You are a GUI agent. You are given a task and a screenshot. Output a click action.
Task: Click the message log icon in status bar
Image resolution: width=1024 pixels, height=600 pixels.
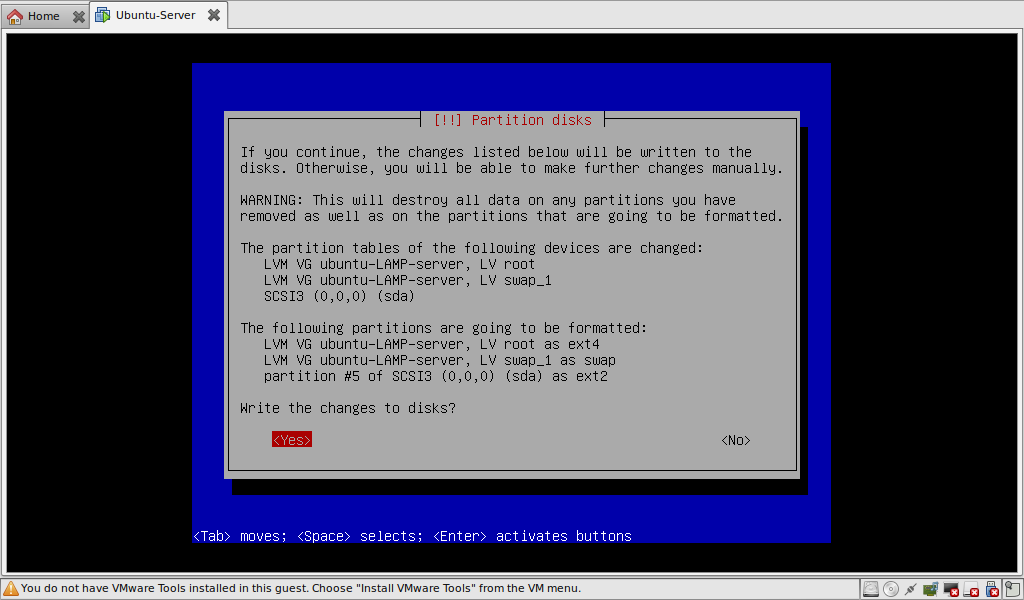pyautogui.click(x=1012, y=589)
